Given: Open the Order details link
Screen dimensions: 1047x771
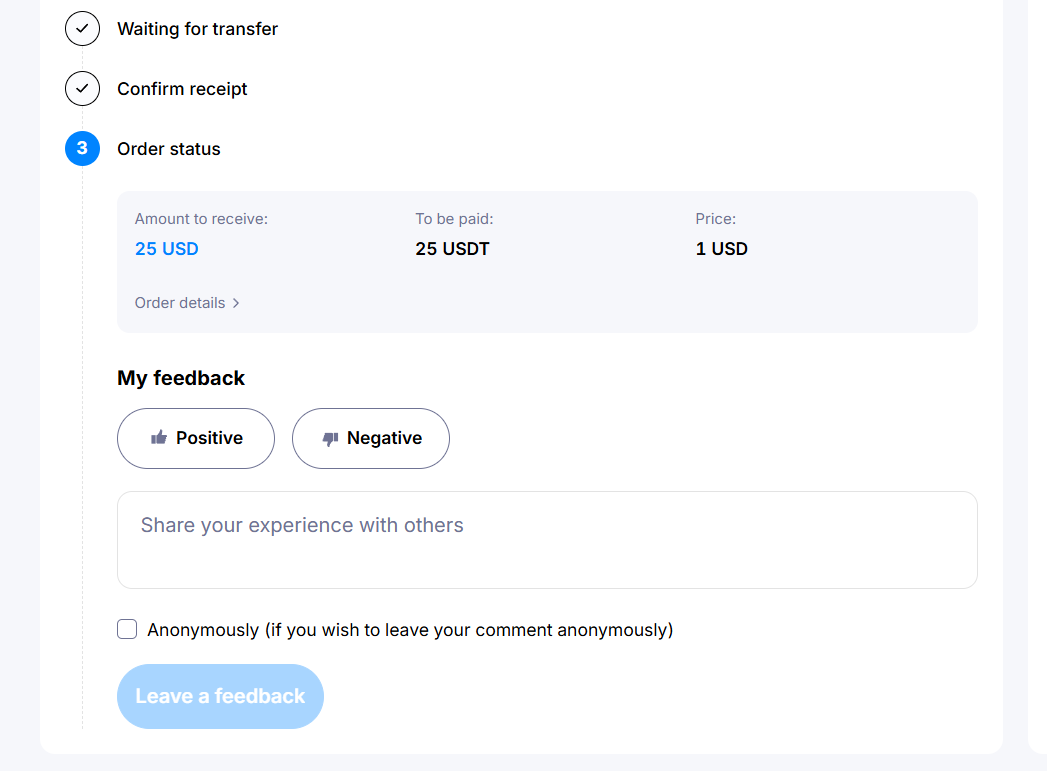Looking at the screenshot, I should [187, 303].
